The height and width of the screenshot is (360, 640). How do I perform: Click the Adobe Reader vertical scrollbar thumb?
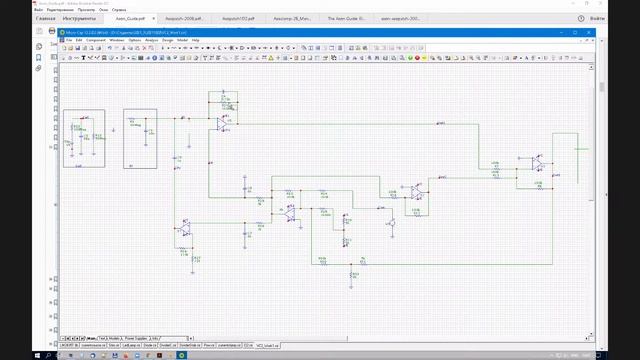pyautogui.click(x=602, y=87)
